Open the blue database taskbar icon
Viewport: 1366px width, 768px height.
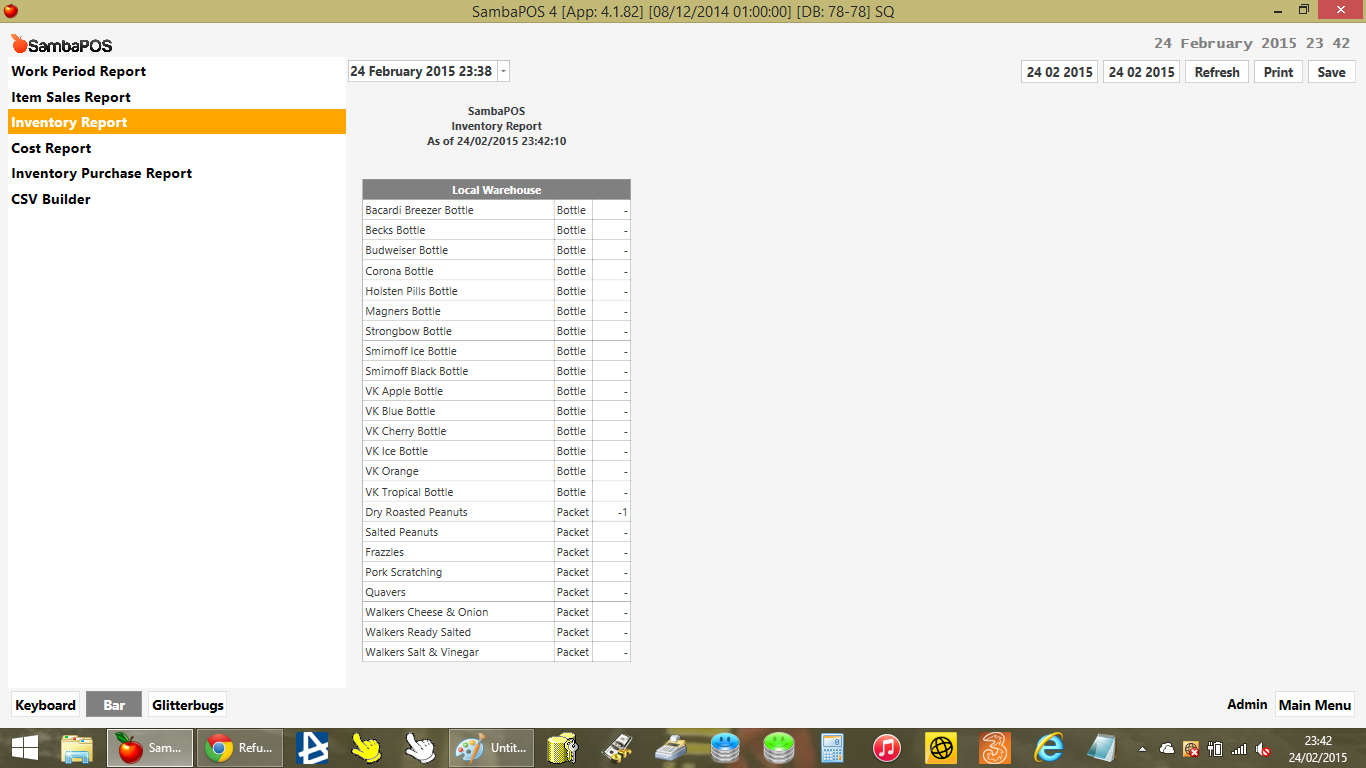725,748
